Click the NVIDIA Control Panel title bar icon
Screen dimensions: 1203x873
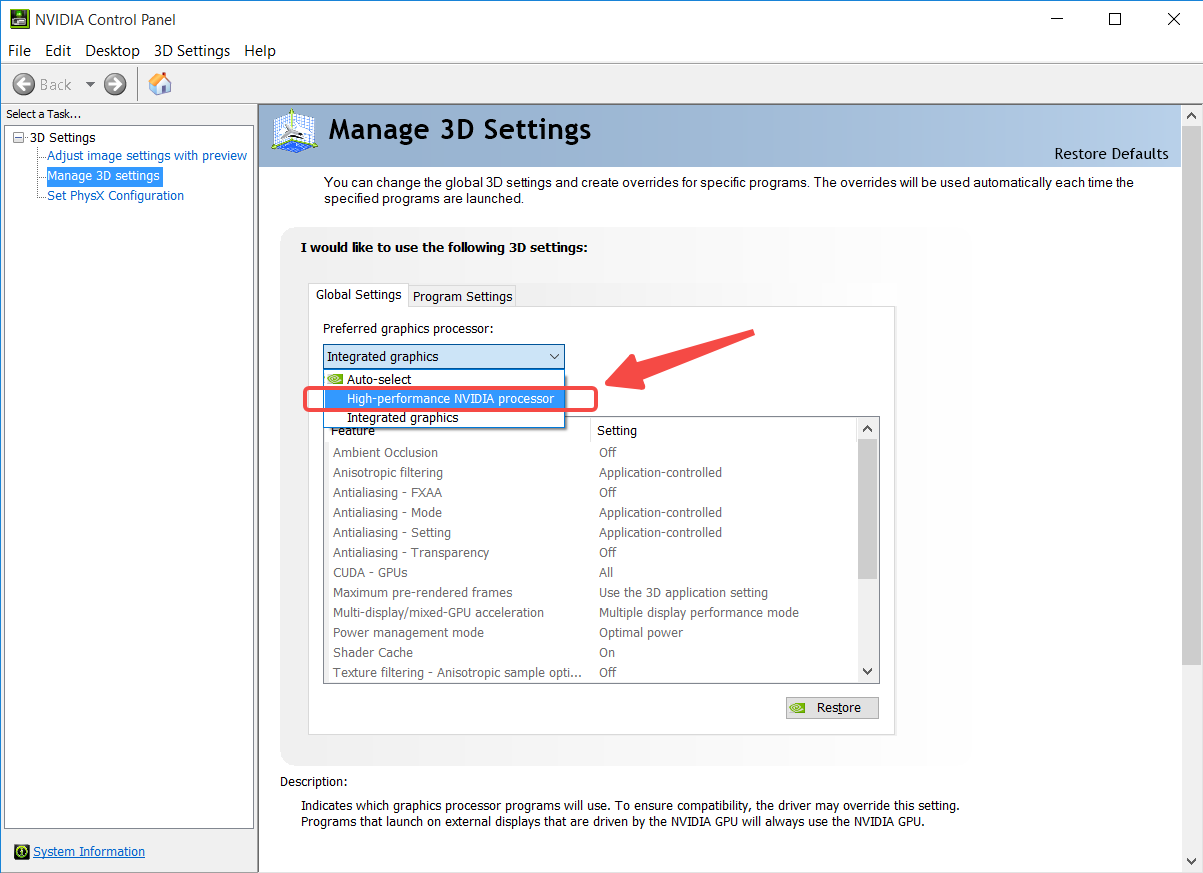pyautogui.click(x=19, y=19)
